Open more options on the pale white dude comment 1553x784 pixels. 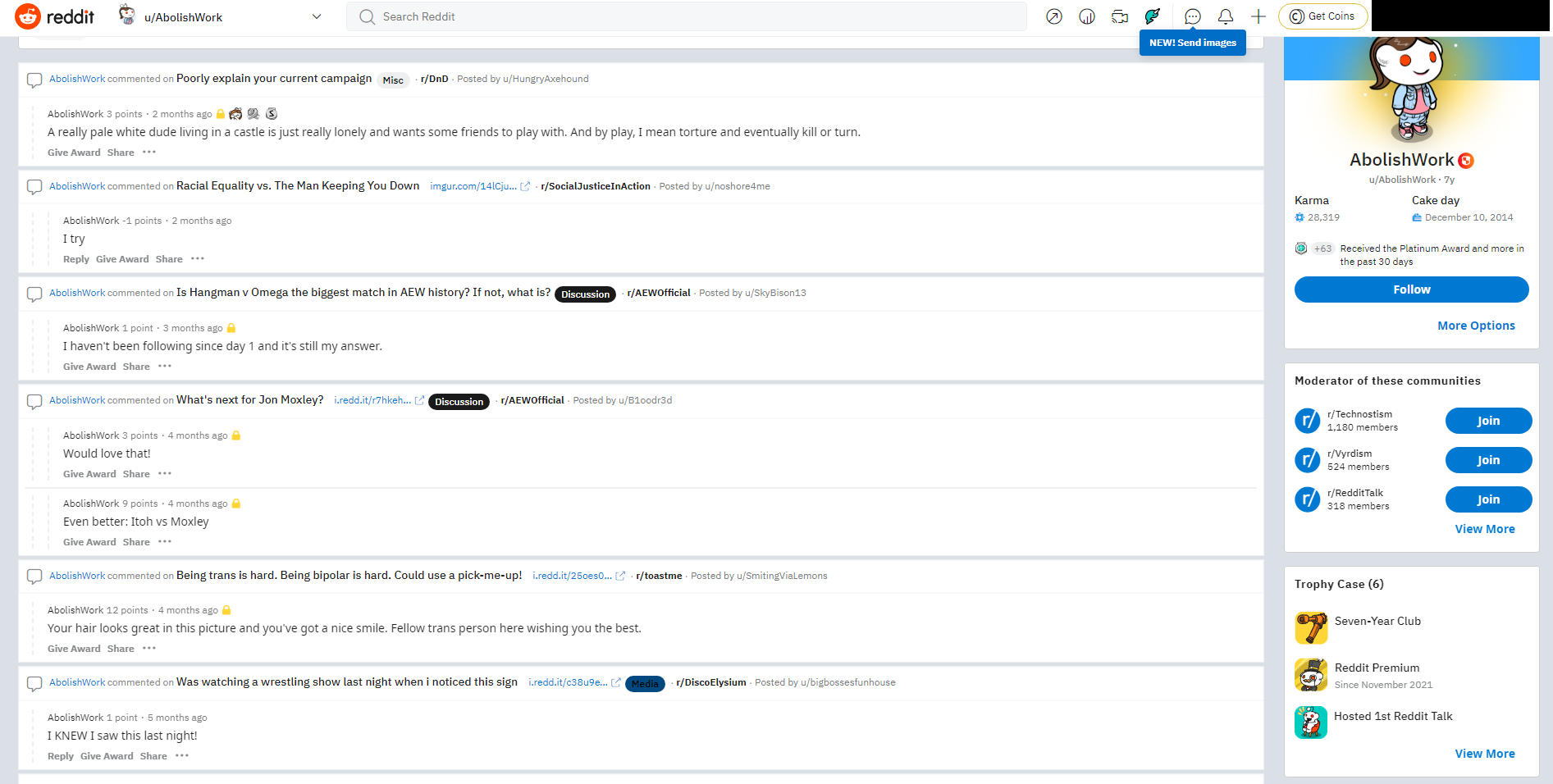point(148,152)
